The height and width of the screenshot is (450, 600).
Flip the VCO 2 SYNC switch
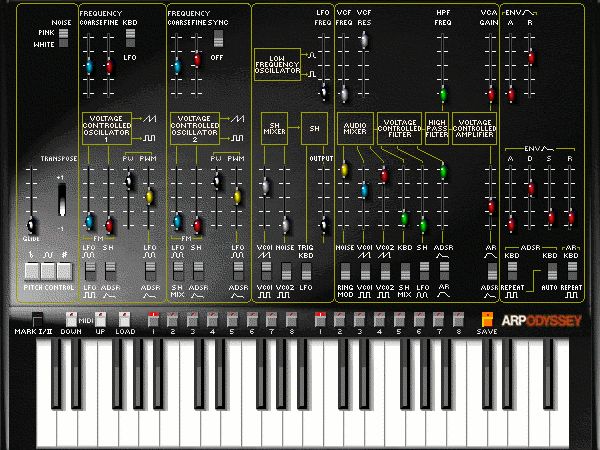pyautogui.click(x=217, y=38)
